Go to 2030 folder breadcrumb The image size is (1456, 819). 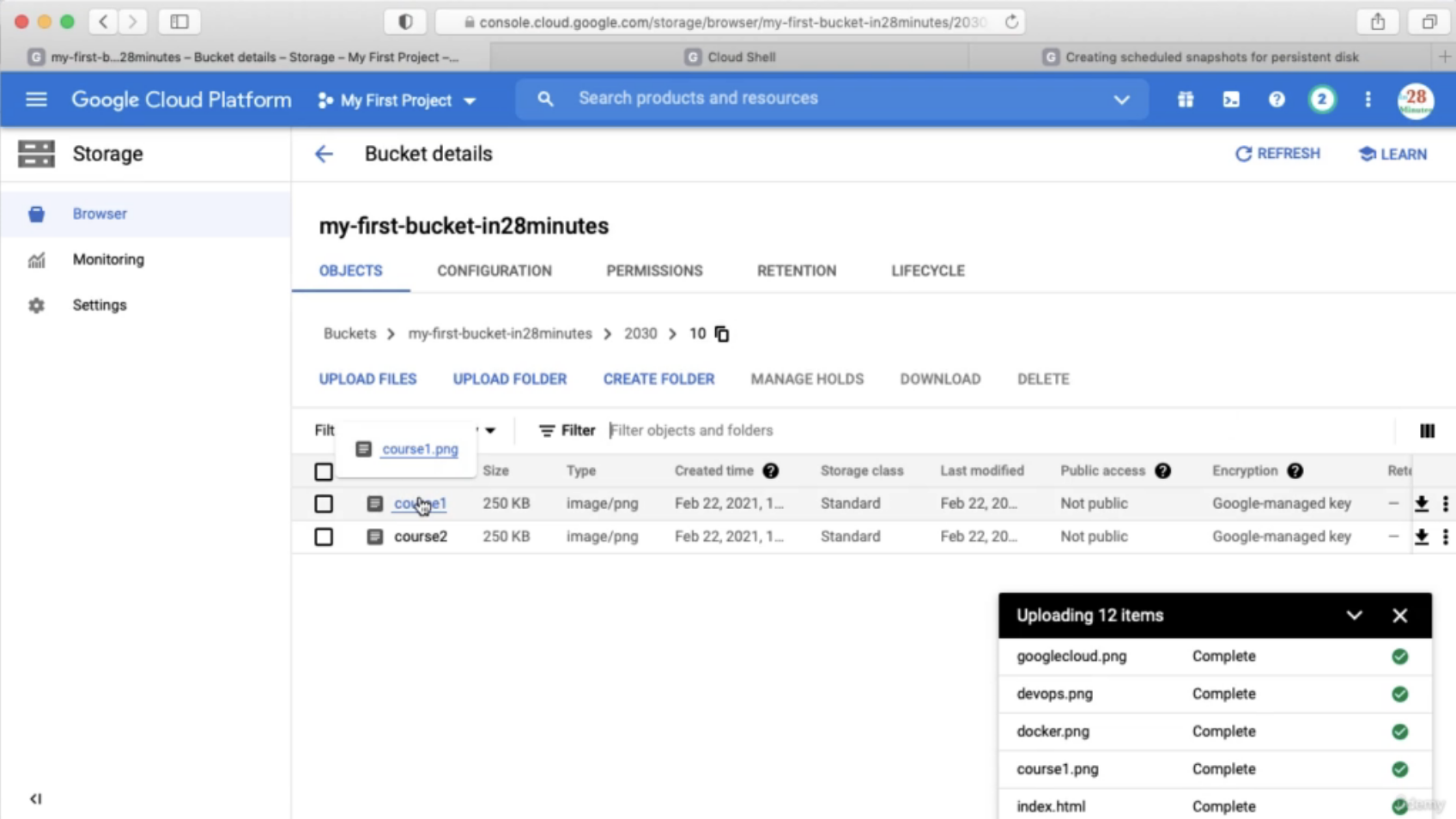point(640,333)
